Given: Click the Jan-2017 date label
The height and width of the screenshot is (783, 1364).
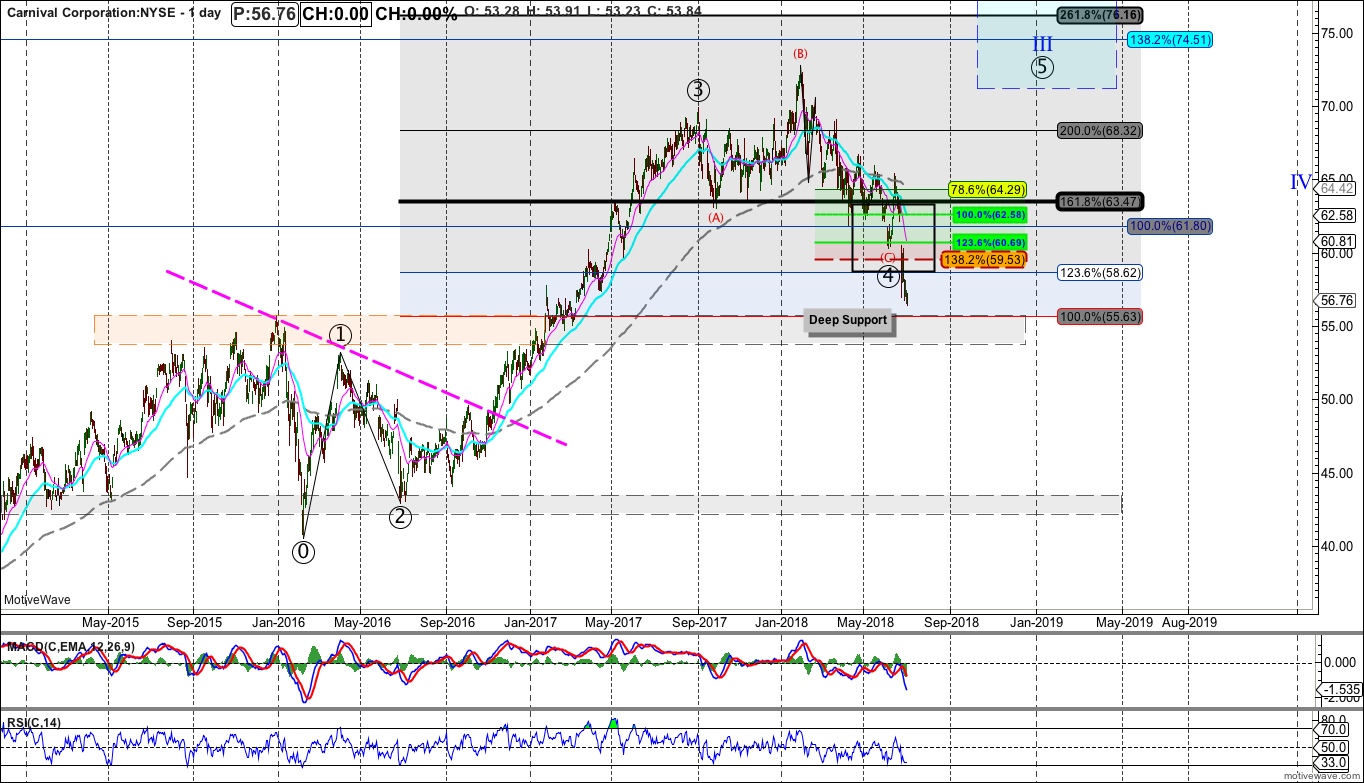Looking at the screenshot, I should pos(529,621).
